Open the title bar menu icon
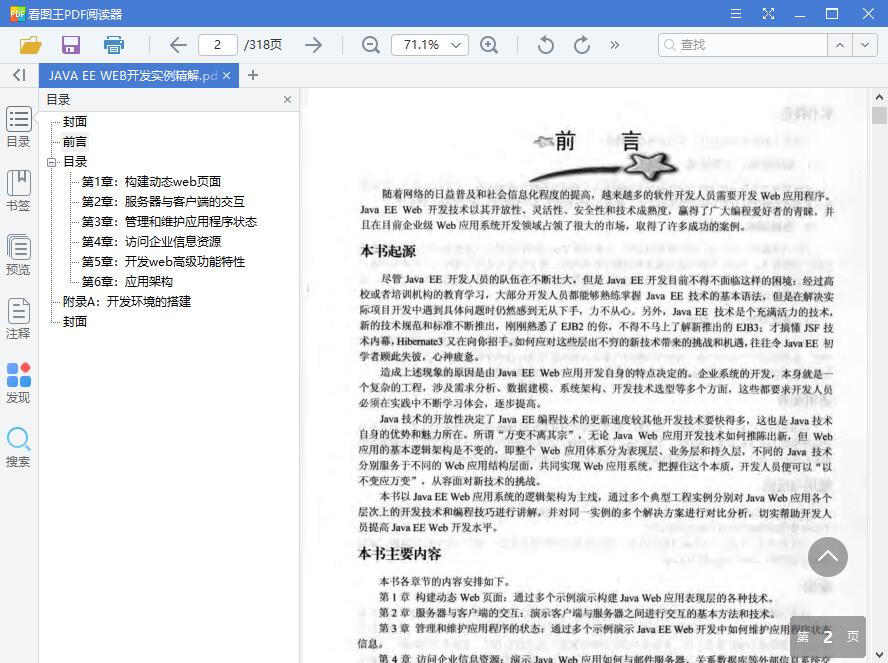Screen dimensions: 888x663 click(736, 14)
